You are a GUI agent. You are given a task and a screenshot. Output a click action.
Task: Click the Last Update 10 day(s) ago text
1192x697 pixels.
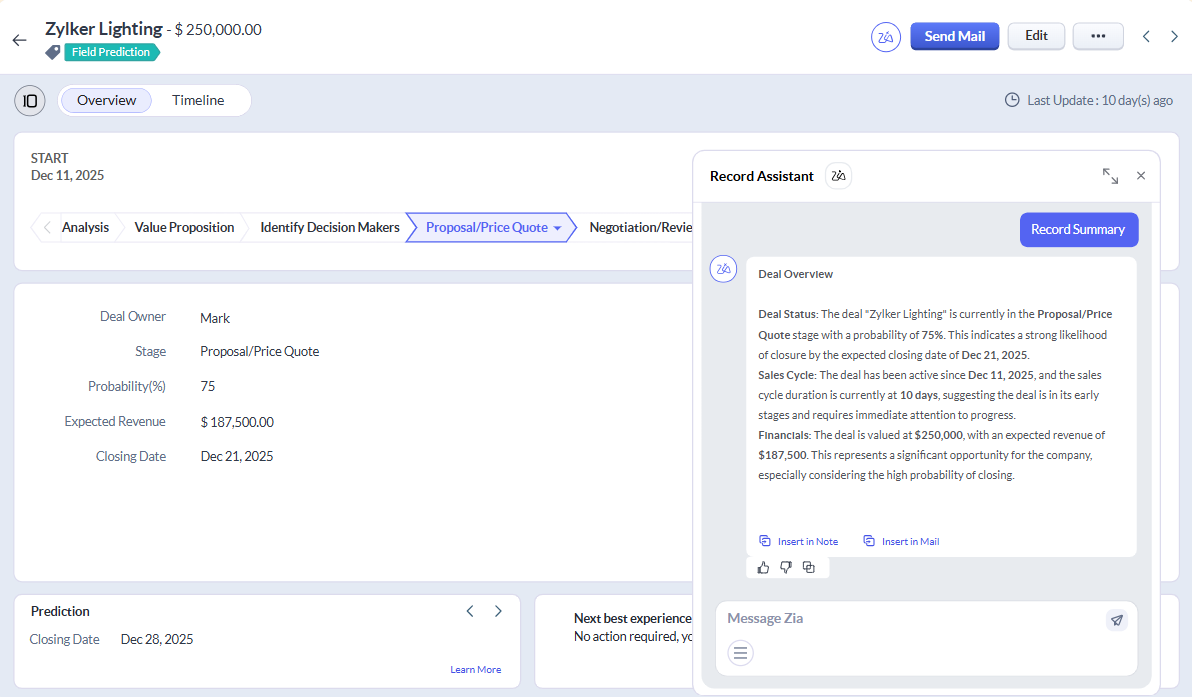click(1100, 100)
